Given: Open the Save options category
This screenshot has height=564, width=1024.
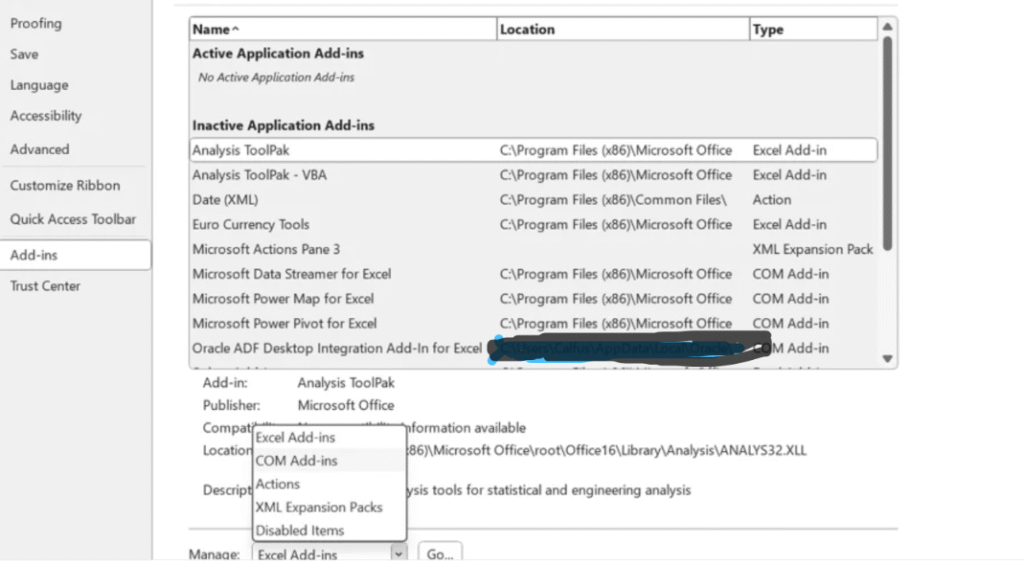Looking at the screenshot, I should point(24,54).
